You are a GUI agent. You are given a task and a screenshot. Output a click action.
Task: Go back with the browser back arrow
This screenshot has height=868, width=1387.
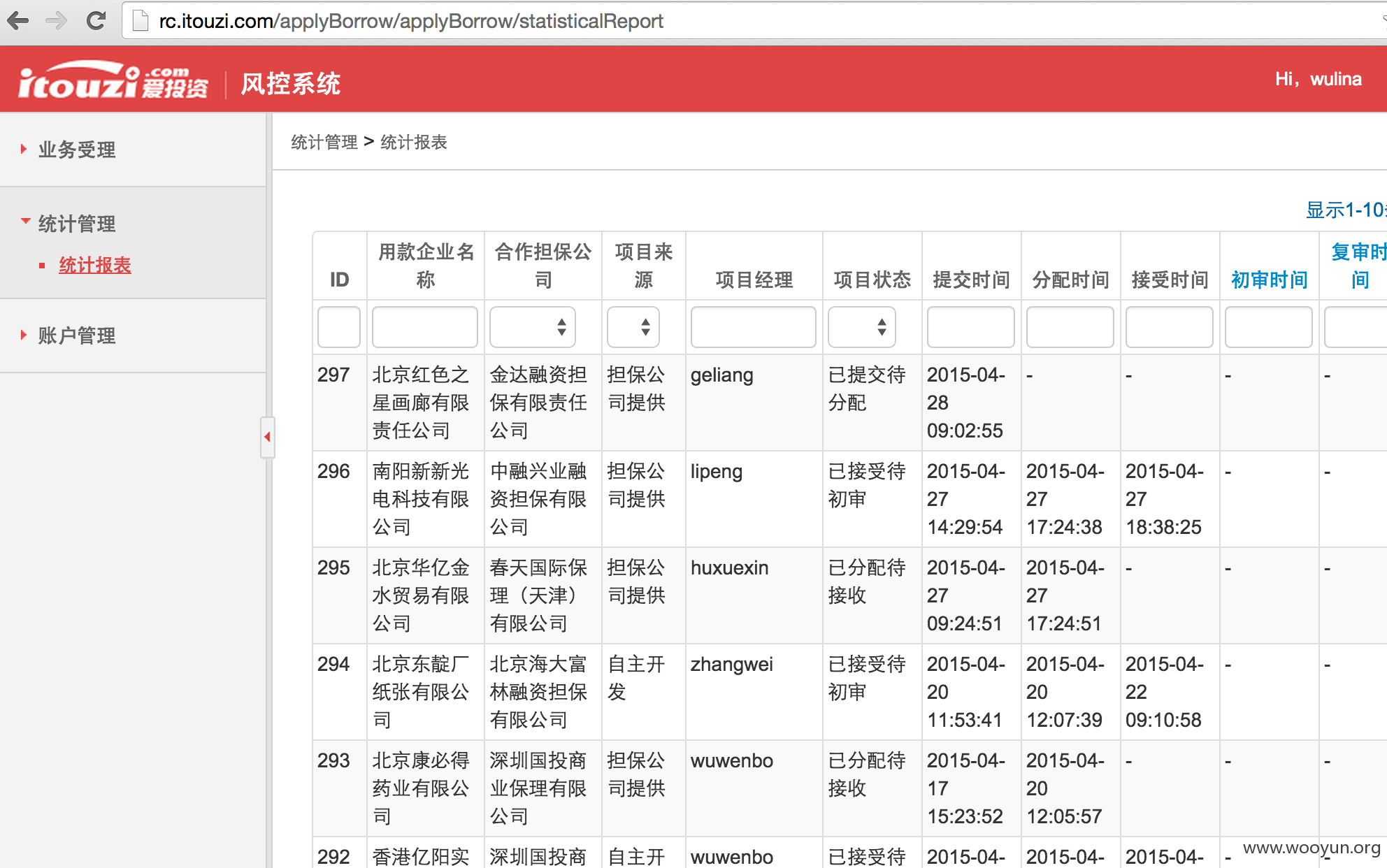point(19,21)
